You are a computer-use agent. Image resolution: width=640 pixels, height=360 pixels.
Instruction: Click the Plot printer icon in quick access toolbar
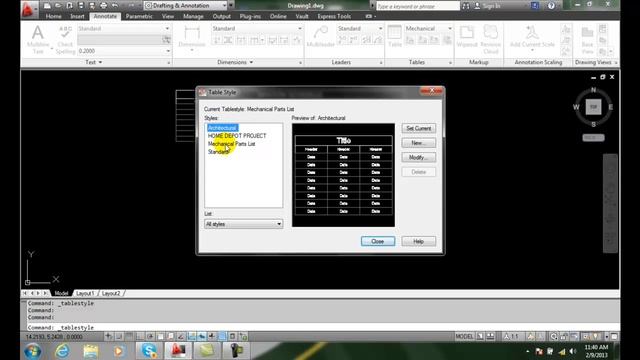[103, 6]
